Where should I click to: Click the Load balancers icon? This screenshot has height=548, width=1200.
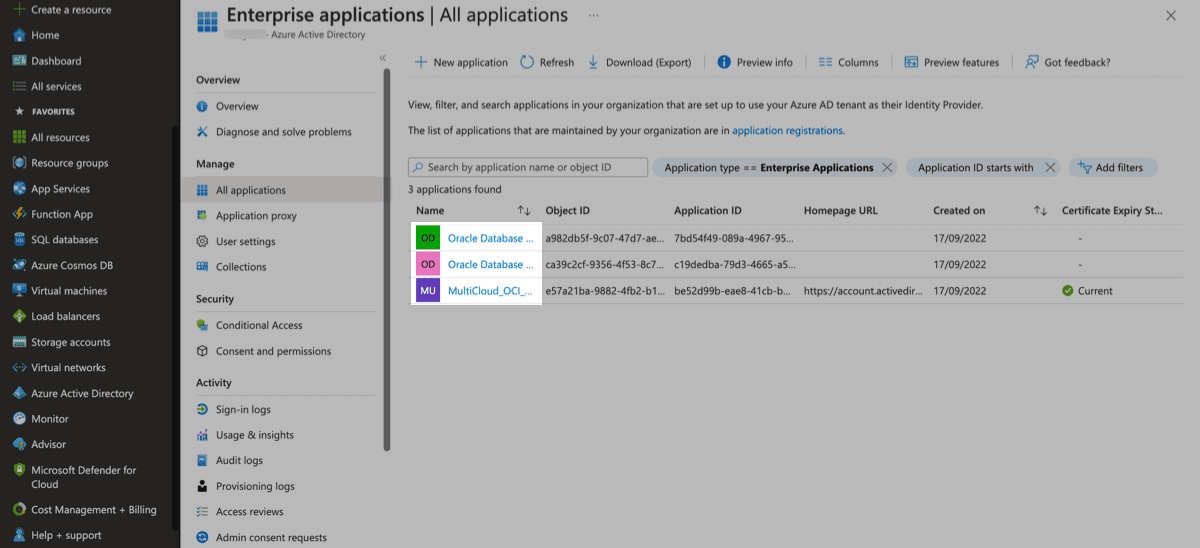pyautogui.click(x=19, y=316)
